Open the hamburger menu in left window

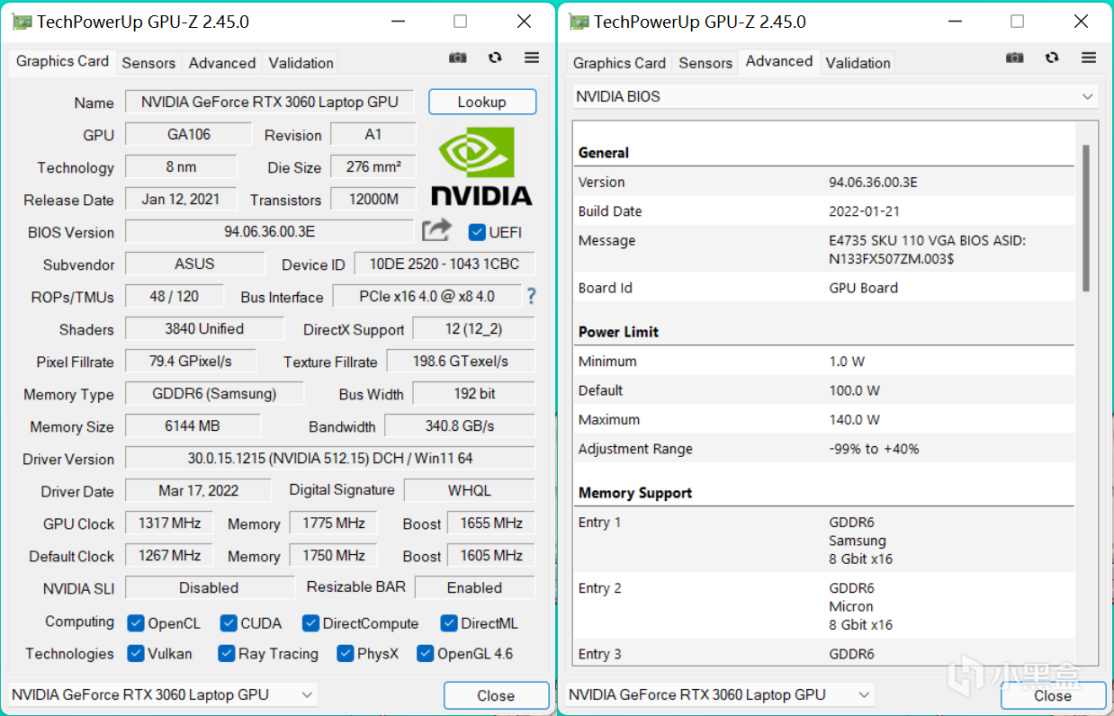click(531, 58)
